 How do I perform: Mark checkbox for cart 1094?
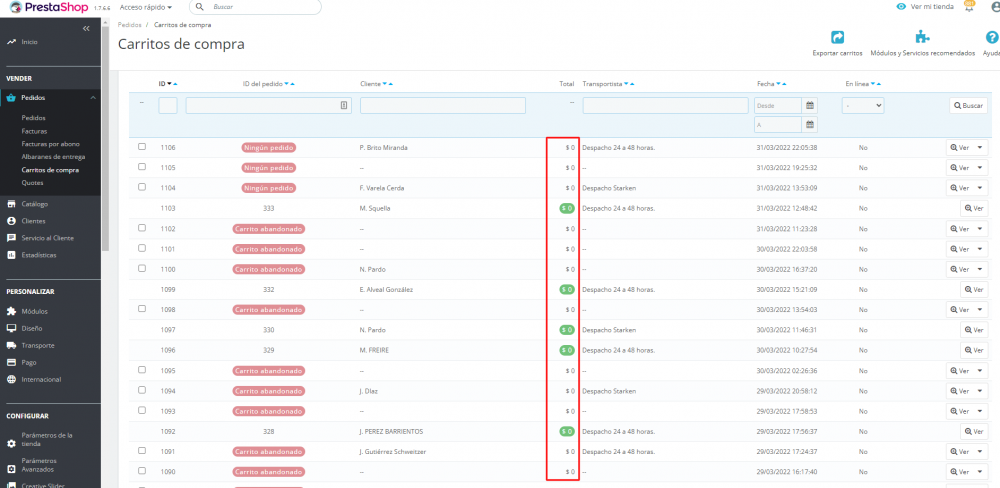point(142,390)
